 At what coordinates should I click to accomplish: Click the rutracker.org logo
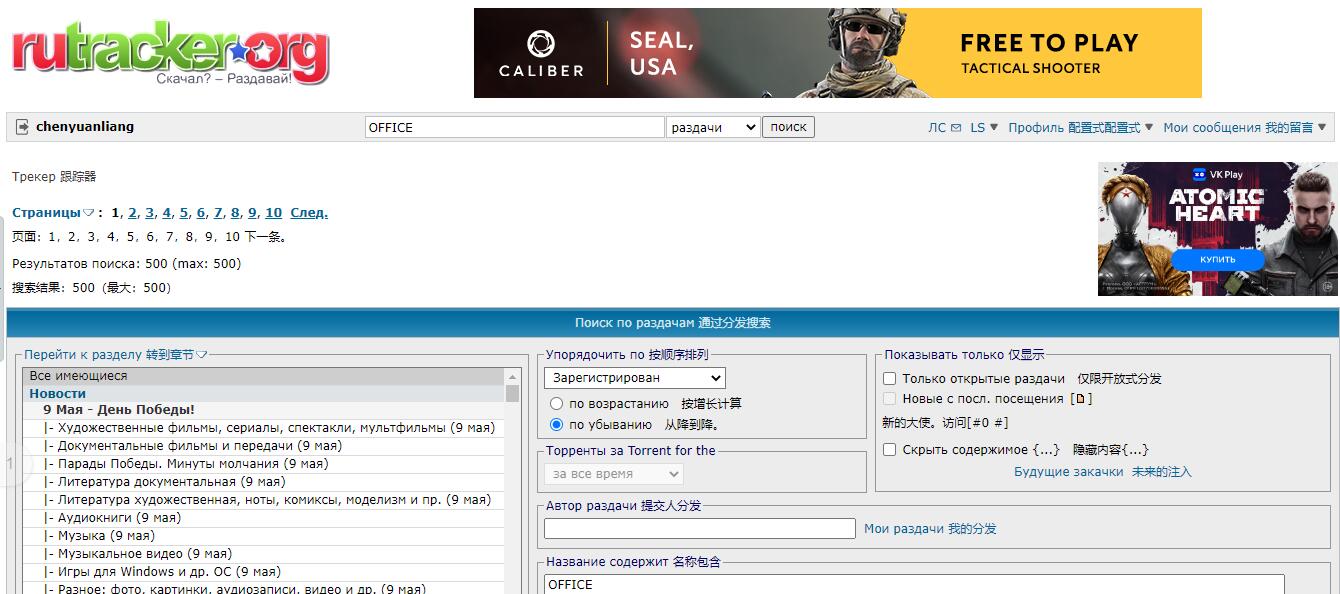coord(170,50)
